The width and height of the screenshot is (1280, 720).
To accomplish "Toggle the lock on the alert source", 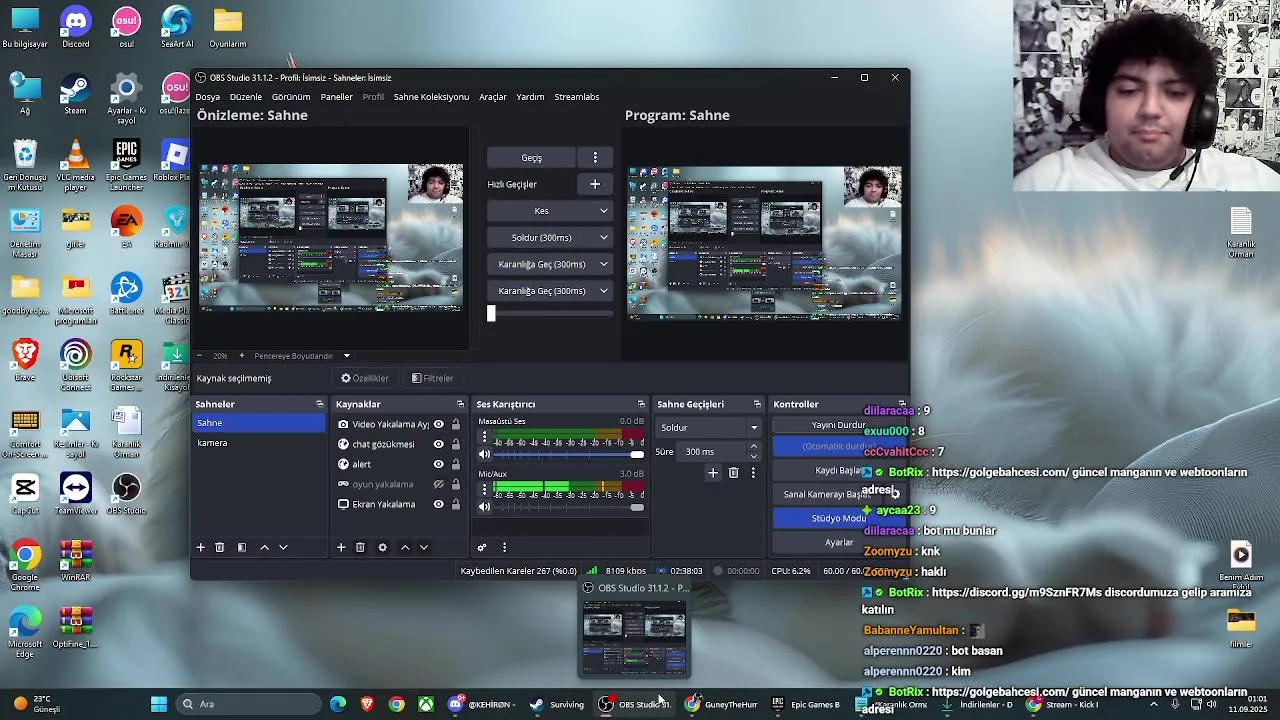I will (456, 464).
